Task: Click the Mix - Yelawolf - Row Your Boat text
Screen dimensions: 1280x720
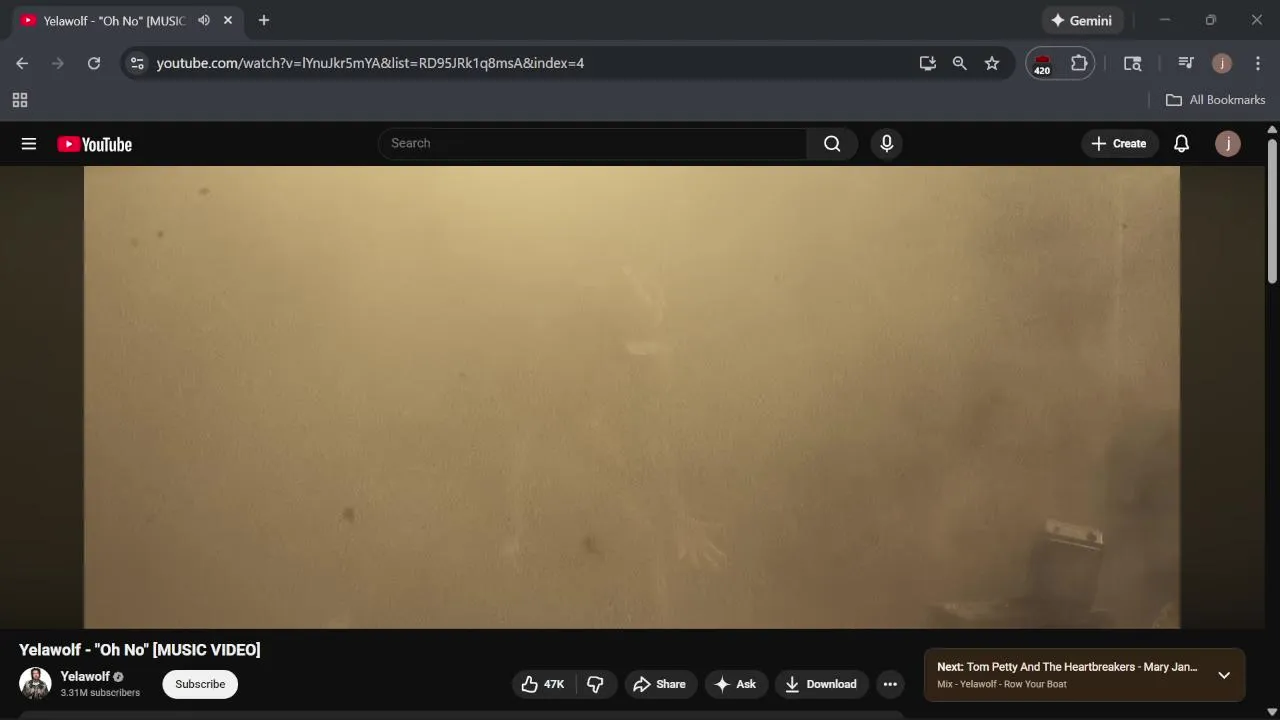Action: [1002, 684]
